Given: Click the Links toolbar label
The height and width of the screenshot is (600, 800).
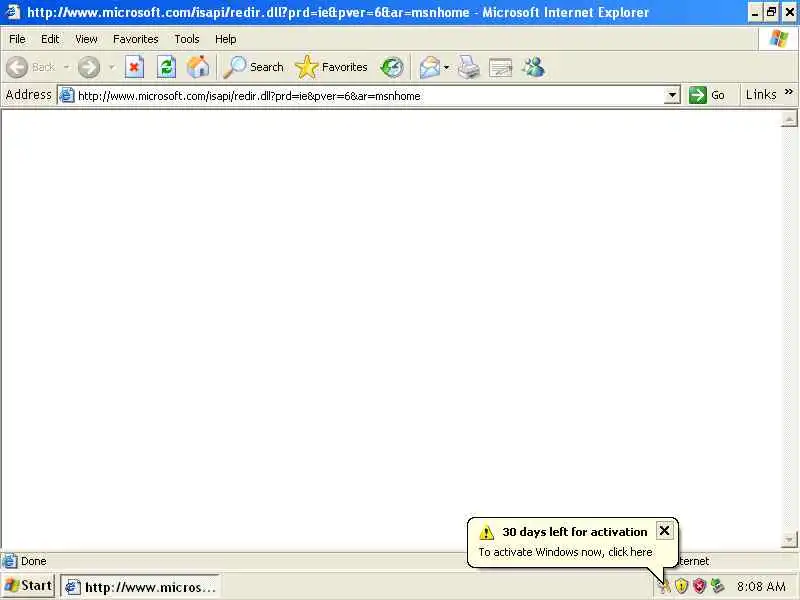Looking at the screenshot, I should [x=761, y=94].
